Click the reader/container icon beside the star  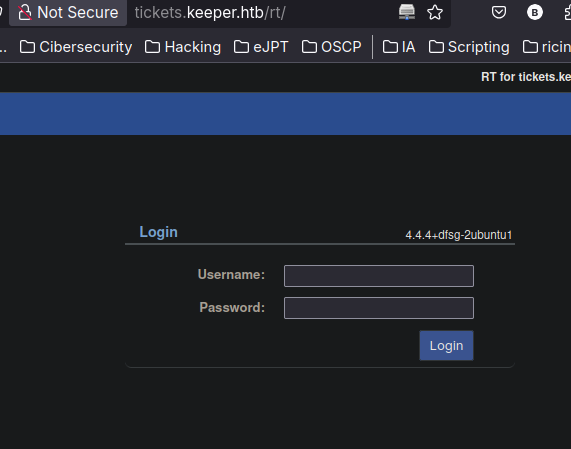pyautogui.click(x=407, y=12)
